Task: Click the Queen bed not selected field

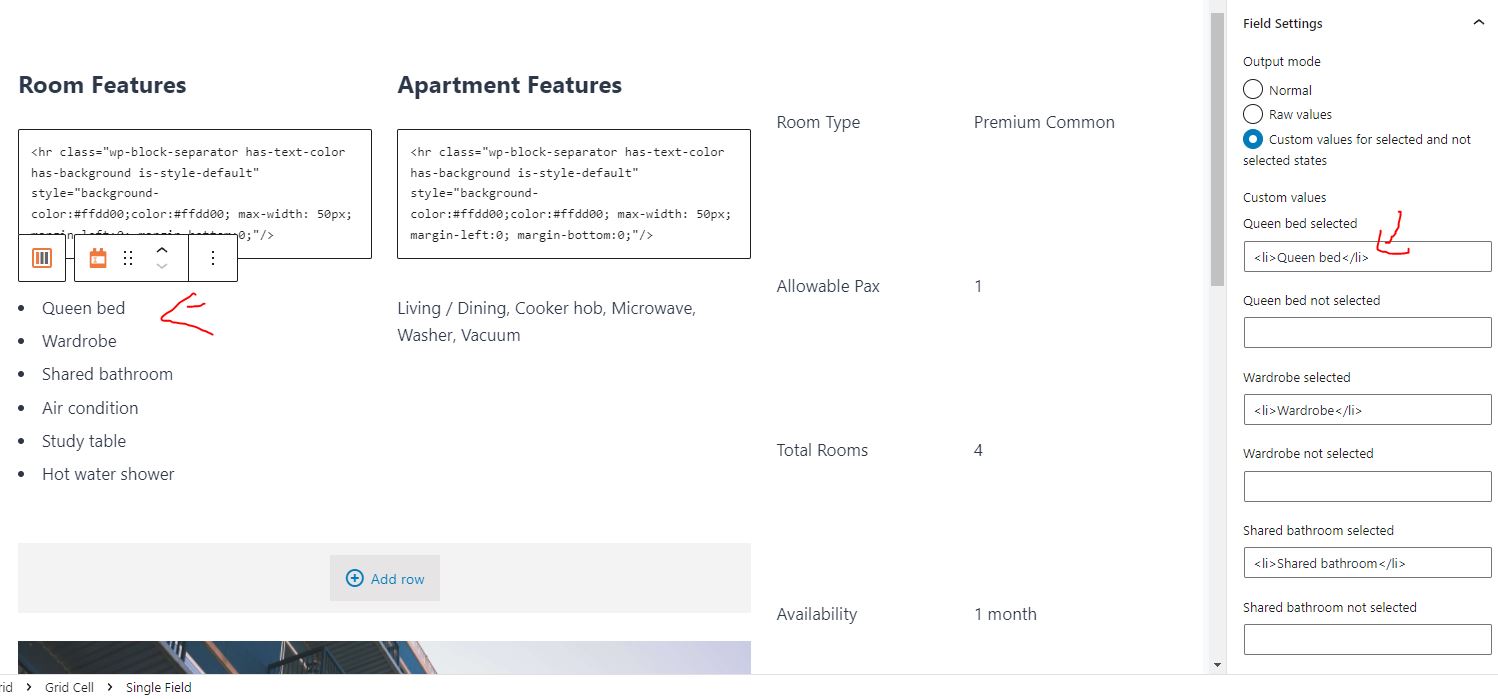Action: coord(1367,333)
